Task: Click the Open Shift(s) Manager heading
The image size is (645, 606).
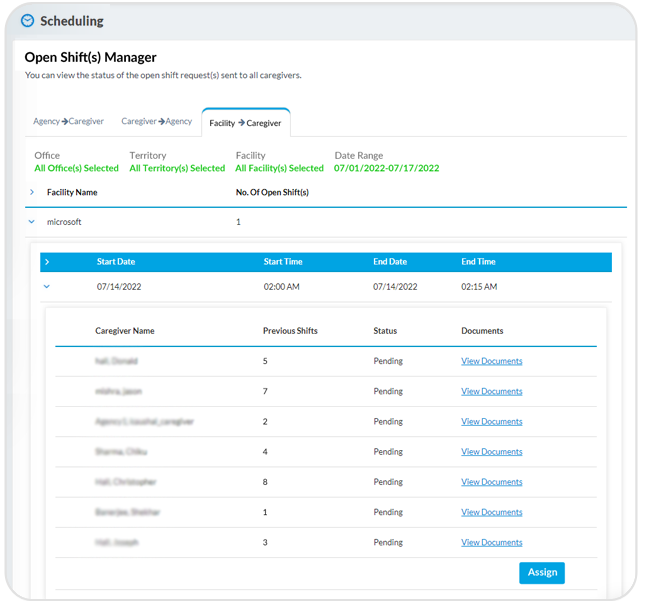Action: click(x=90, y=57)
